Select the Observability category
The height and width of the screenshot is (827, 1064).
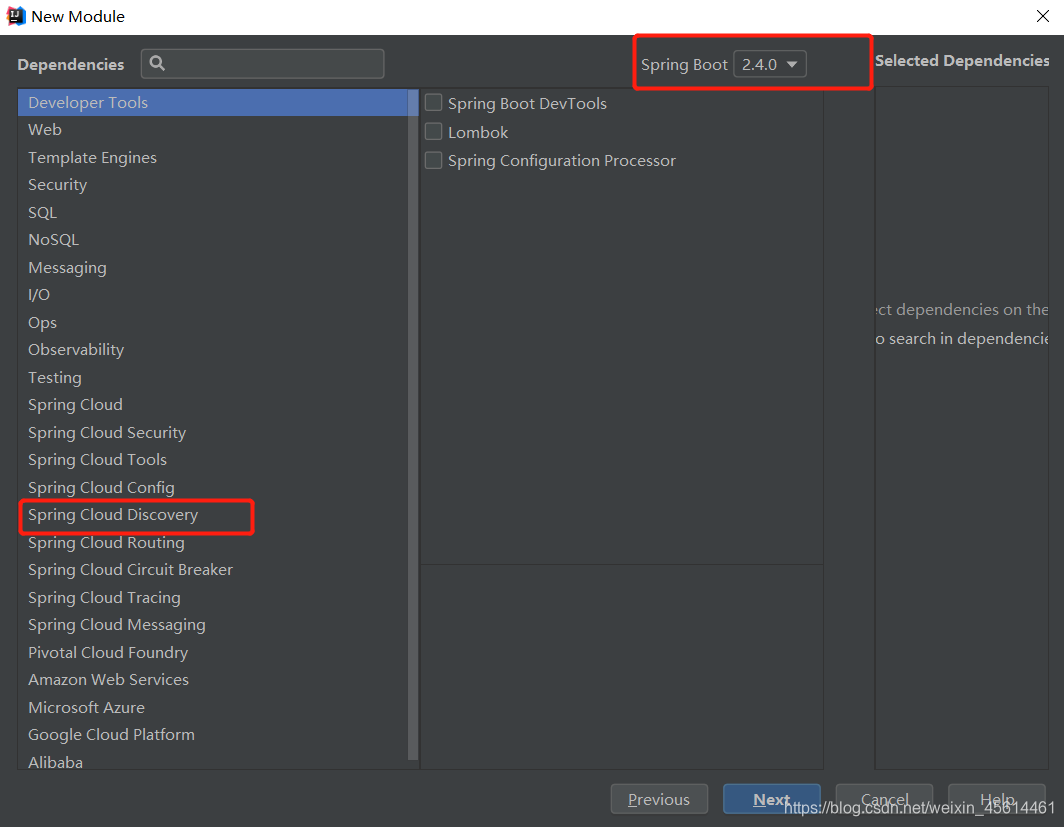pos(213,349)
